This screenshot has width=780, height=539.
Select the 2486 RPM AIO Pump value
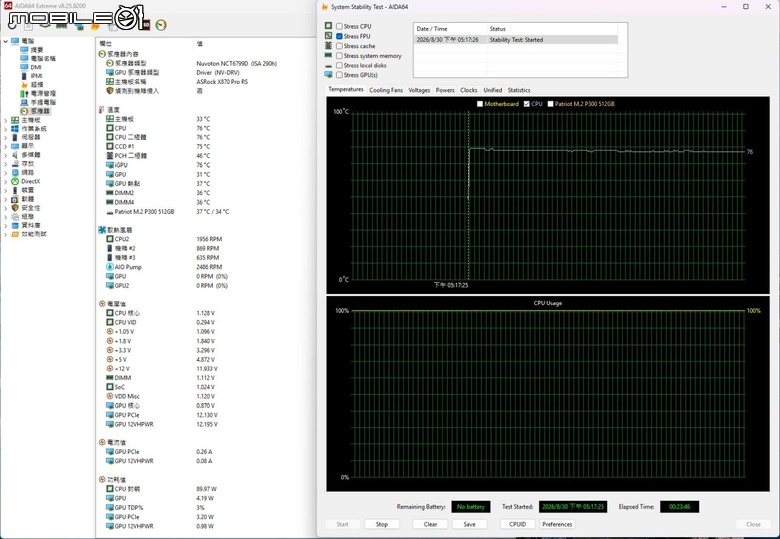[208, 267]
